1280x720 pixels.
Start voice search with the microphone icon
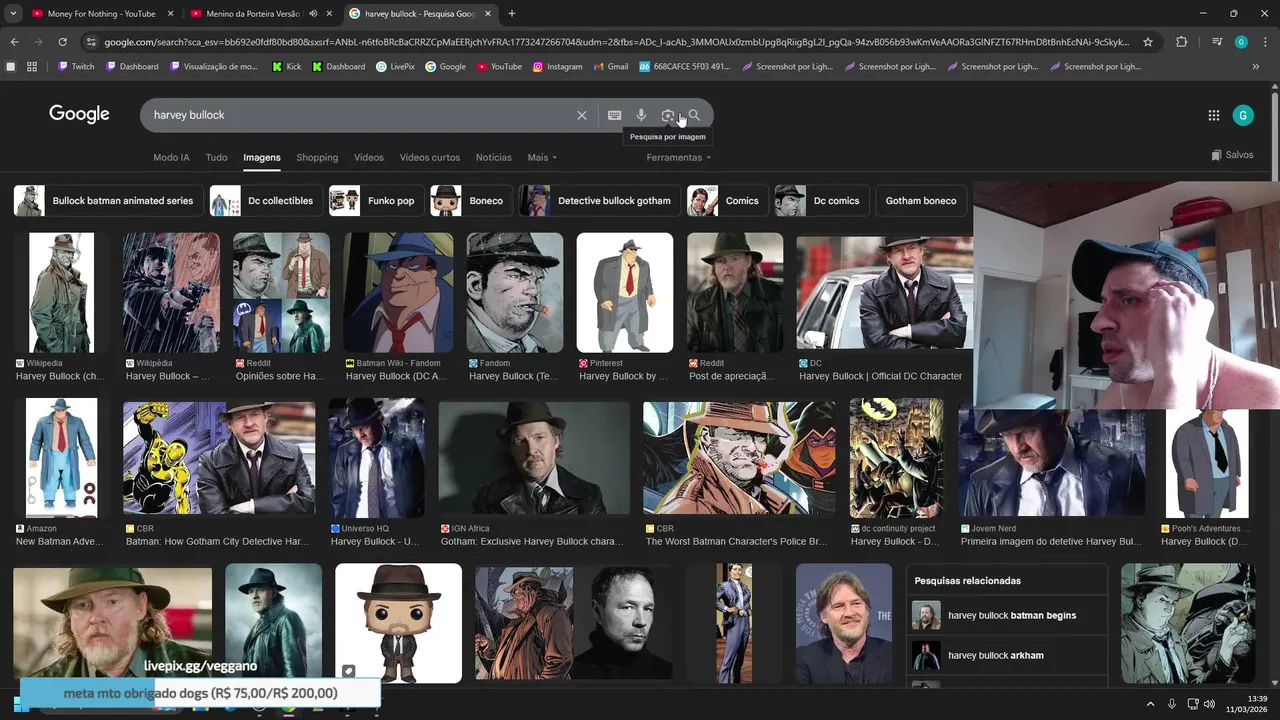(x=641, y=115)
